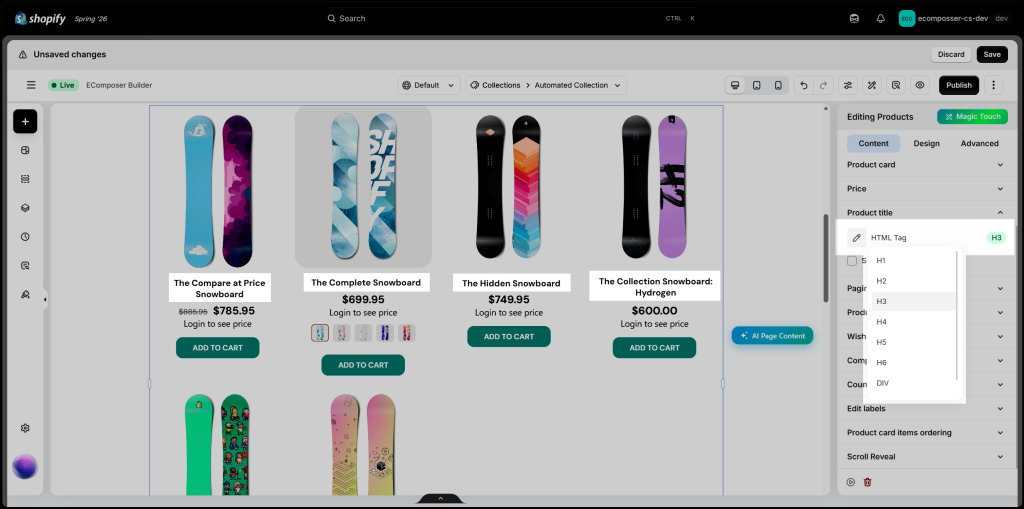Open the Default language dropdown
The height and width of the screenshot is (509, 1024).
point(429,85)
